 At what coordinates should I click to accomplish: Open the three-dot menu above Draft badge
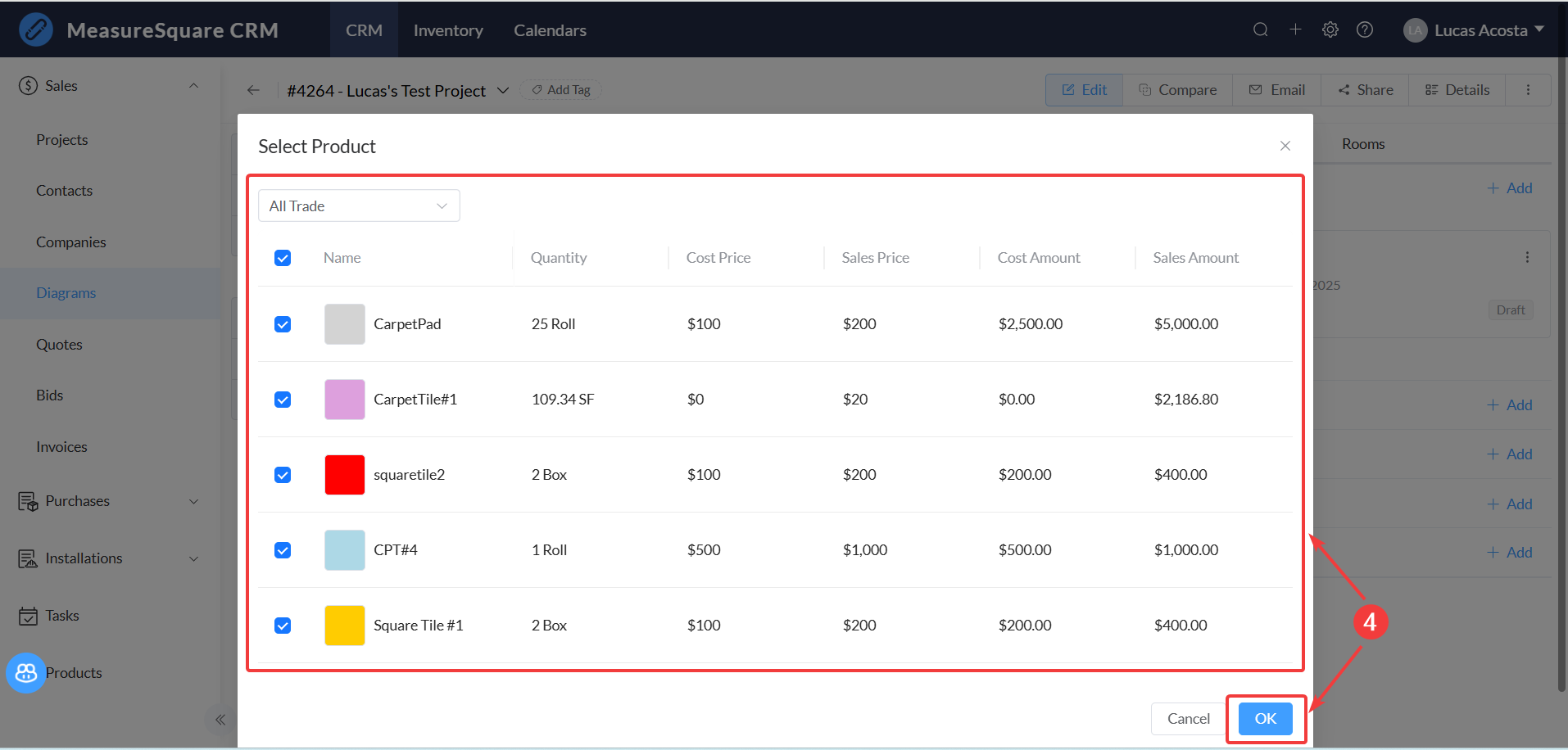click(x=1527, y=257)
